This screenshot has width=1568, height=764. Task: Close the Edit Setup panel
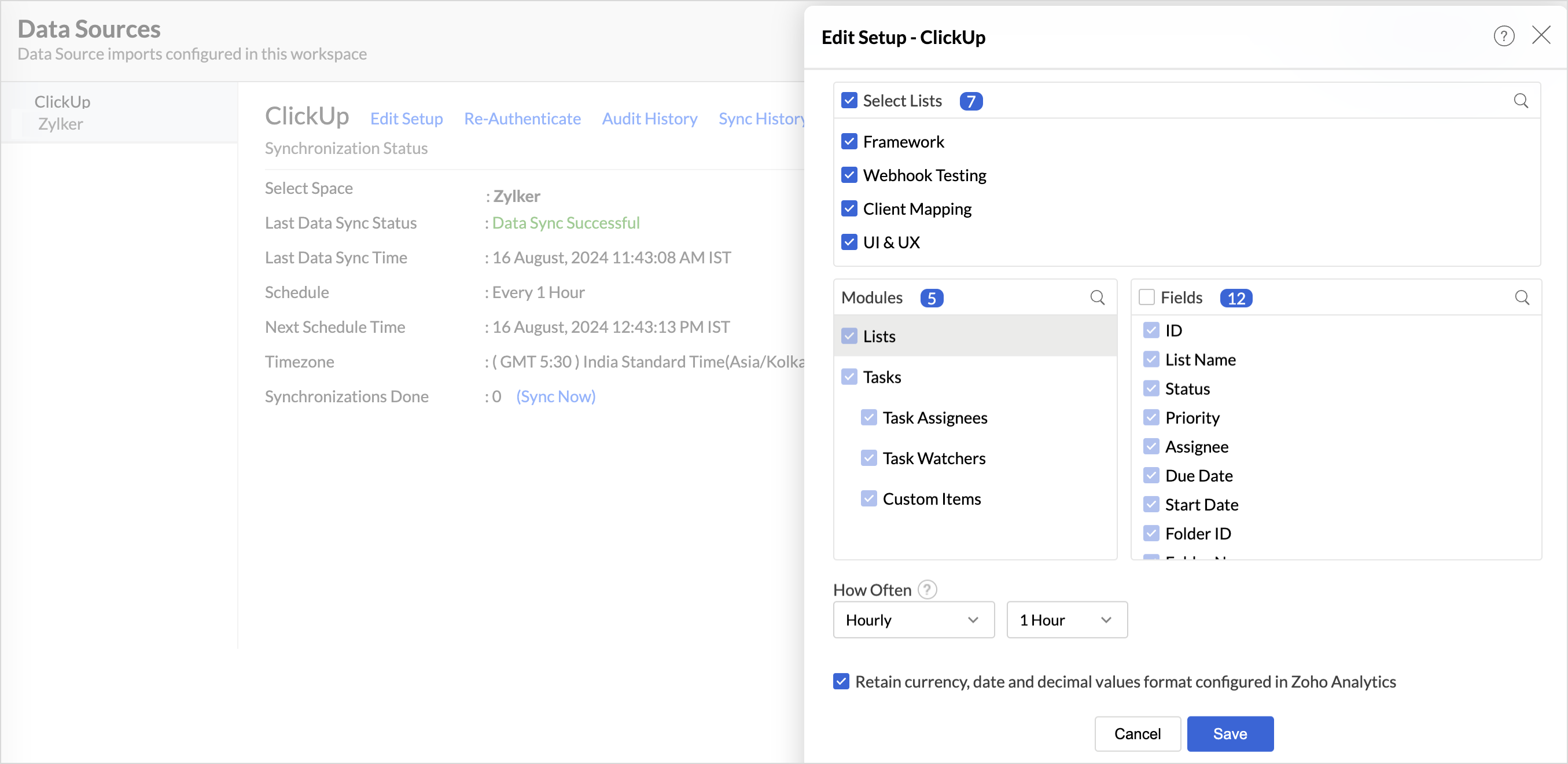(x=1541, y=35)
